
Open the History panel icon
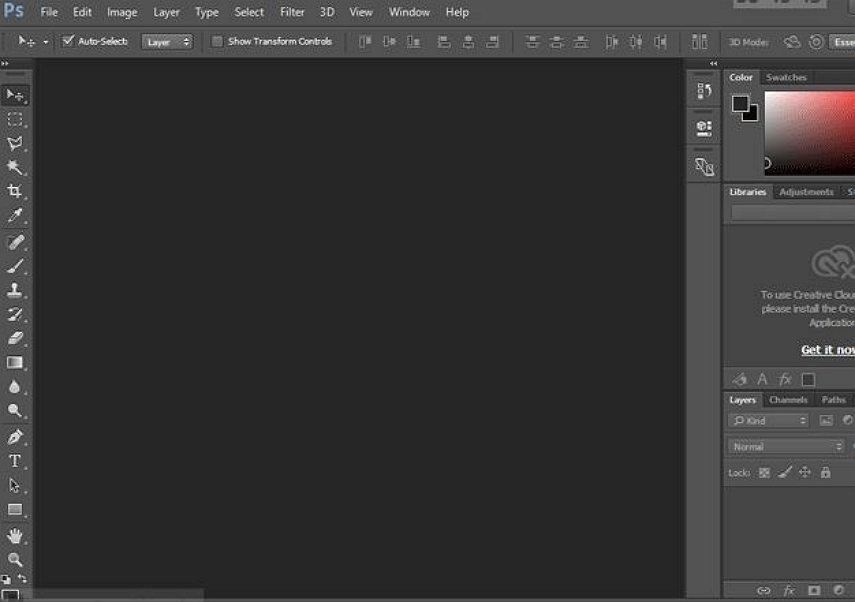pos(704,91)
